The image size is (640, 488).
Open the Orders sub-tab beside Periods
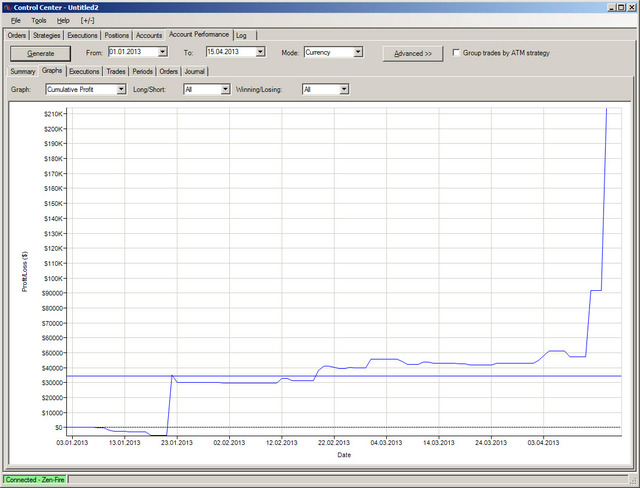coord(169,71)
